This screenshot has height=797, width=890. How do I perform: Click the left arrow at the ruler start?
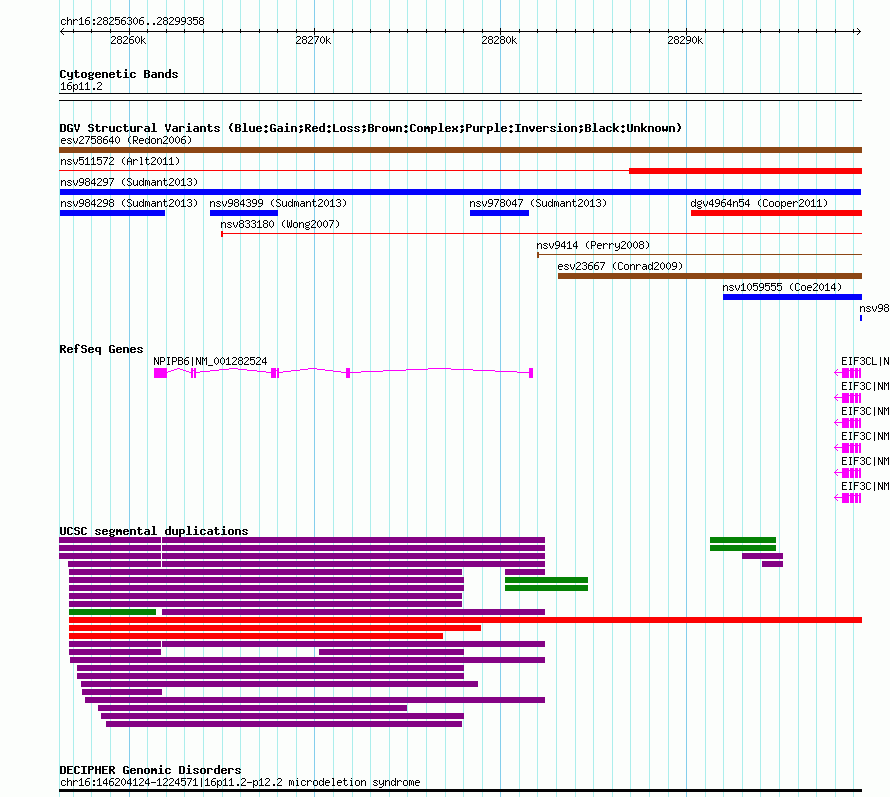pos(62,31)
